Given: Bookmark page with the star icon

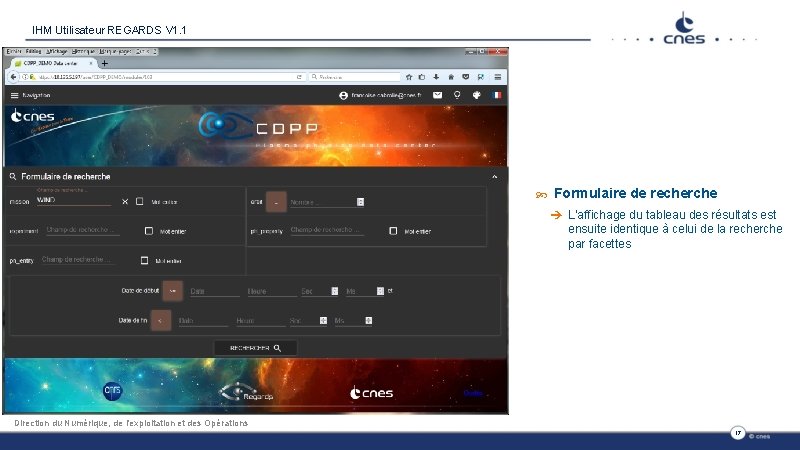Looking at the screenshot, I should [x=409, y=77].
